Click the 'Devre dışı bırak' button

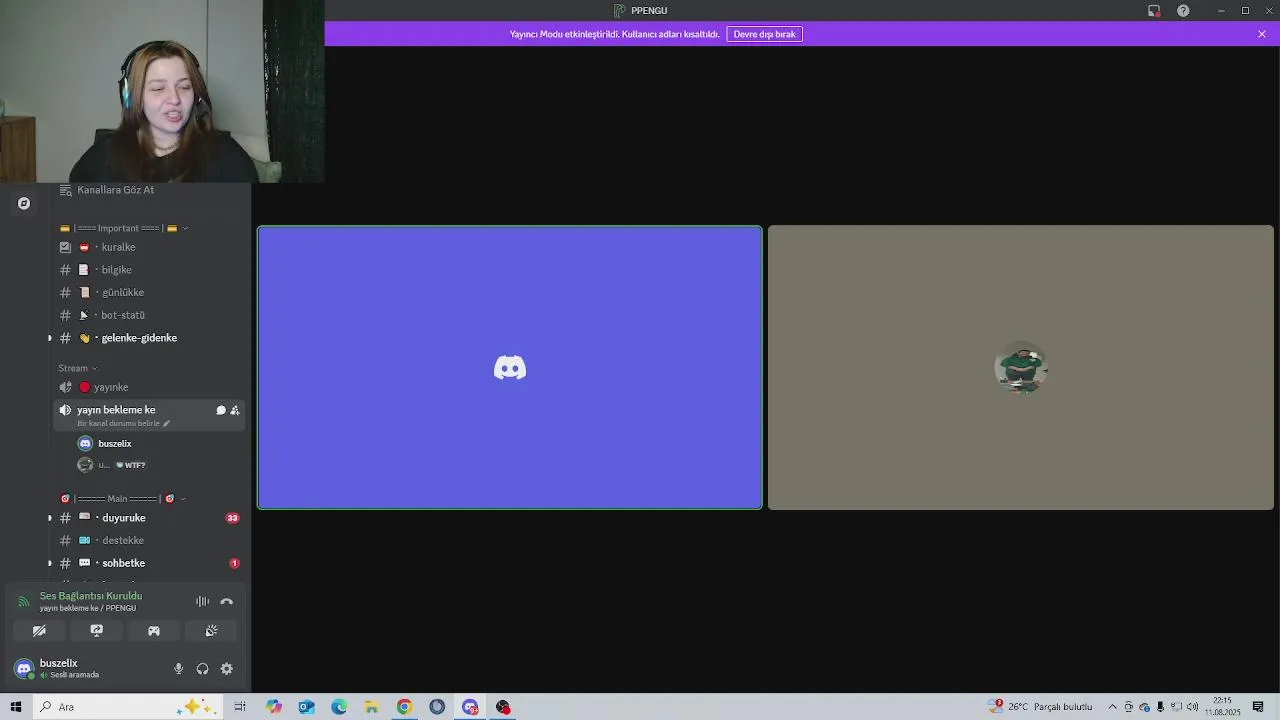765,34
